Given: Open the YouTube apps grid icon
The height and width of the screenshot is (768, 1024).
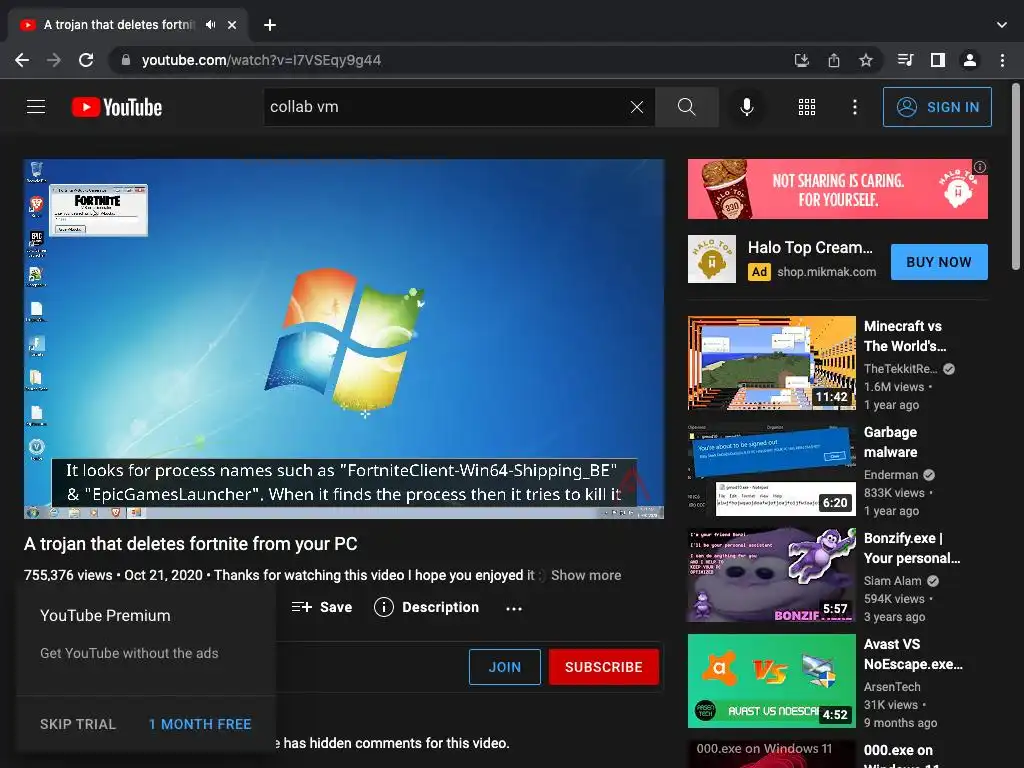Looking at the screenshot, I should [807, 107].
